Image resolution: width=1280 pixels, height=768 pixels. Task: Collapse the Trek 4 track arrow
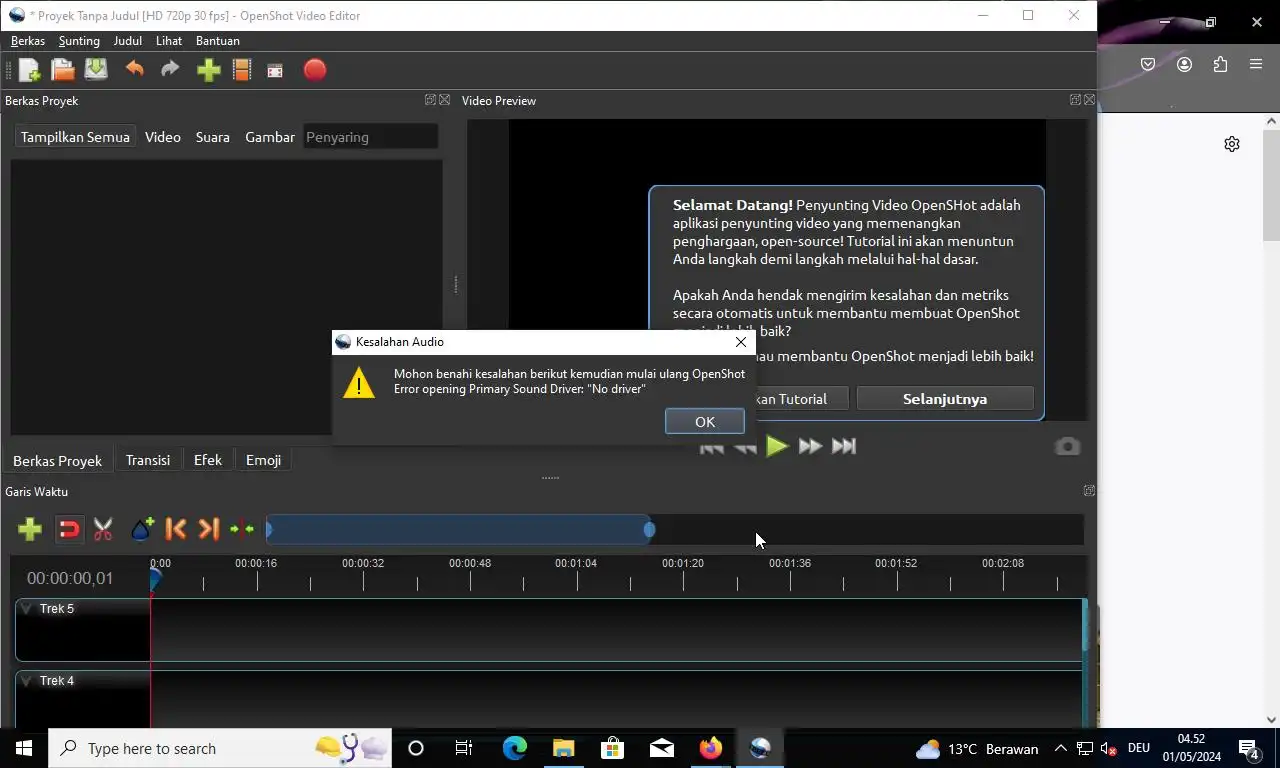(27, 680)
